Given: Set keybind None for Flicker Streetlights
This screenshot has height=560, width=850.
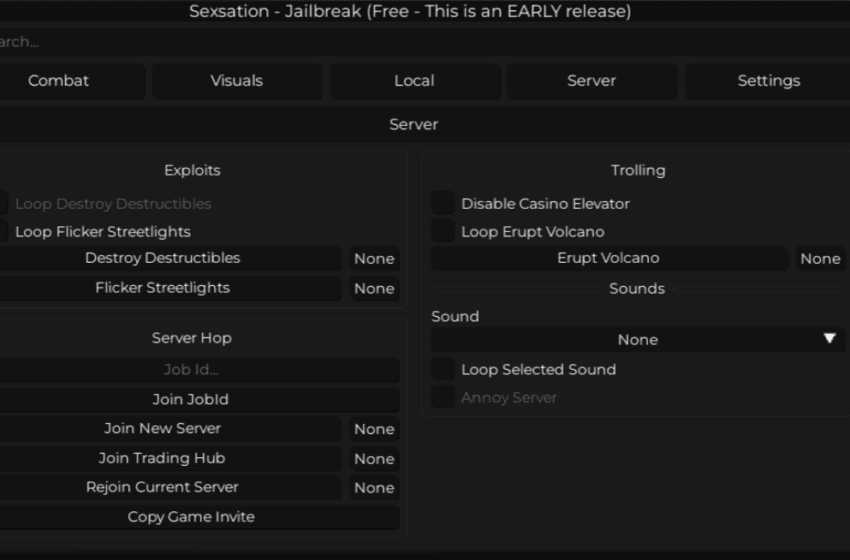Looking at the screenshot, I should [374, 288].
